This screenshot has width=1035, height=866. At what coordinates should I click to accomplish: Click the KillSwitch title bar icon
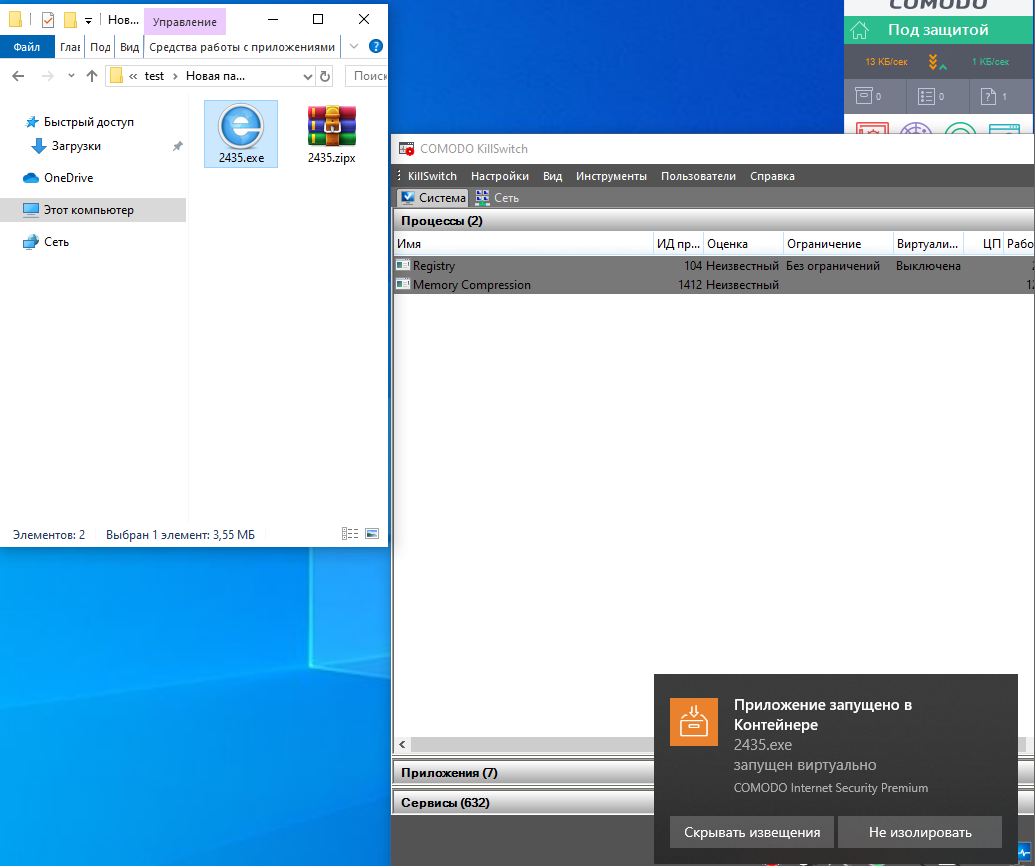click(x=407, y=149)
